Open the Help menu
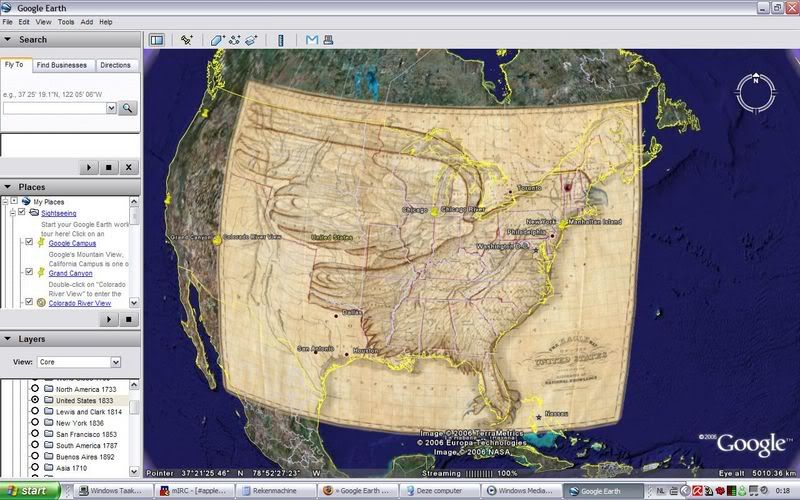Viewport: 800px width, 500px height. [x=106, y=22]
